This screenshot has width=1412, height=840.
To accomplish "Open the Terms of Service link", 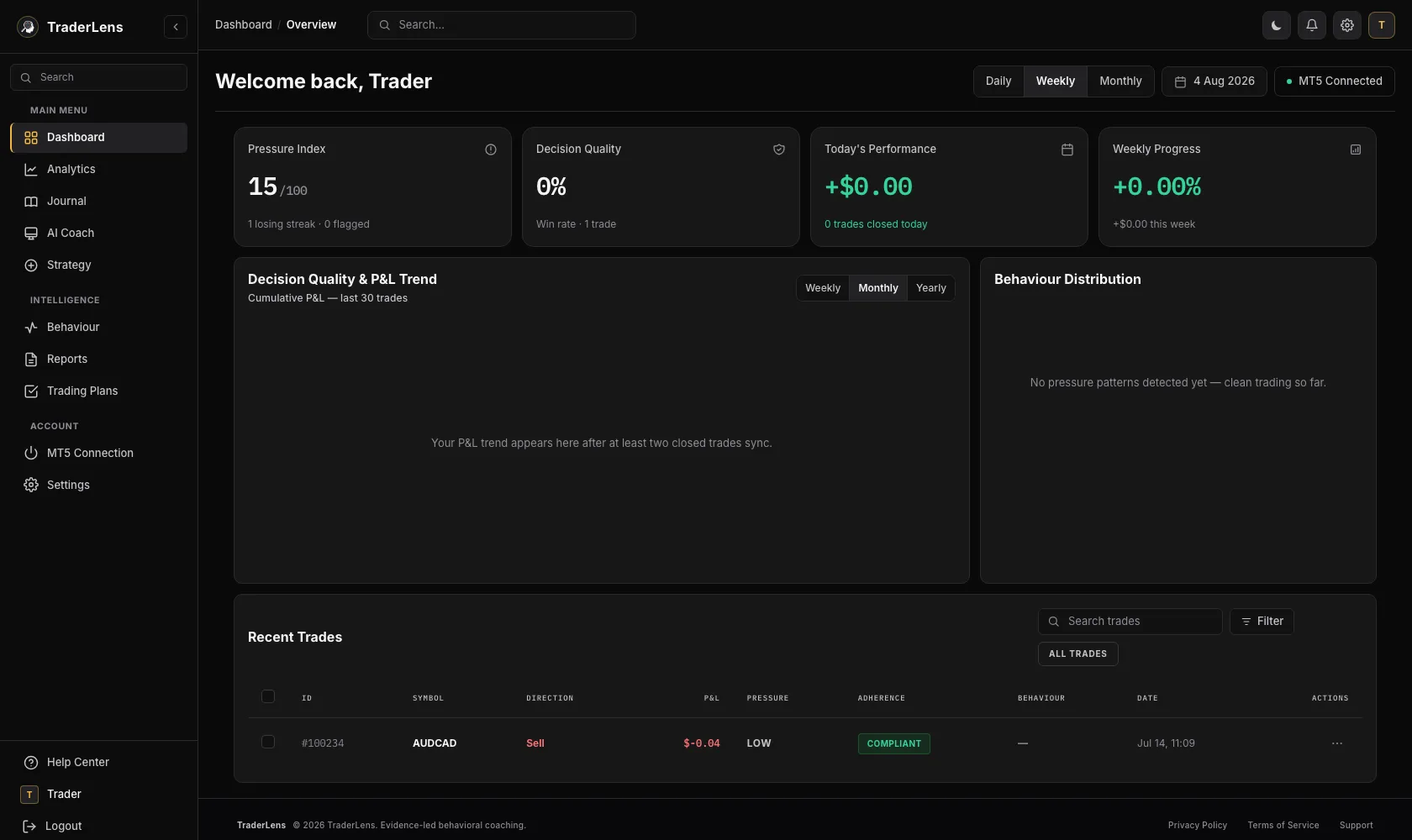I will (x=1283, y=826).
